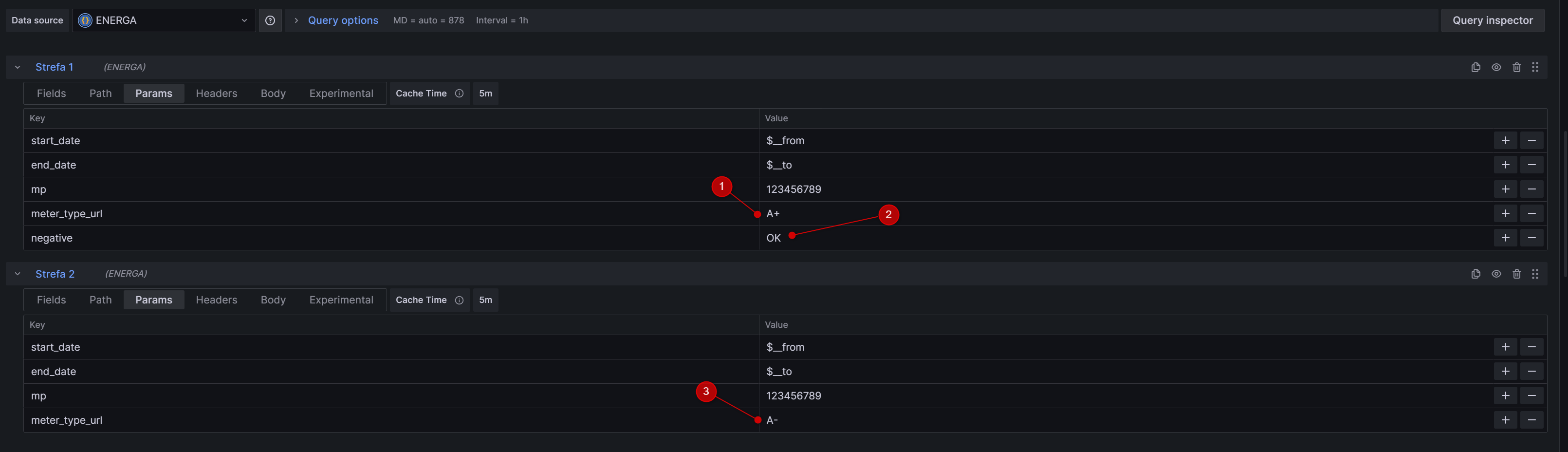Remove the negative param row
Screen dimensions: 1568x452
pos(1532,238)
